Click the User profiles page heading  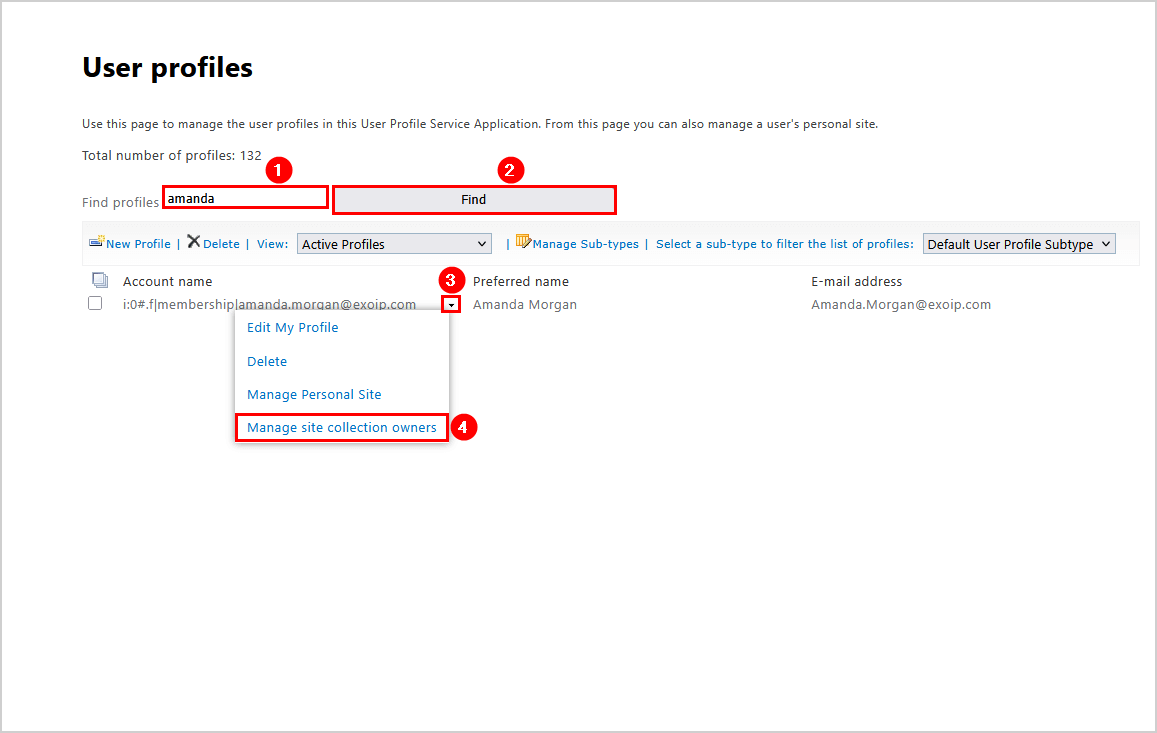click(167, 68)
